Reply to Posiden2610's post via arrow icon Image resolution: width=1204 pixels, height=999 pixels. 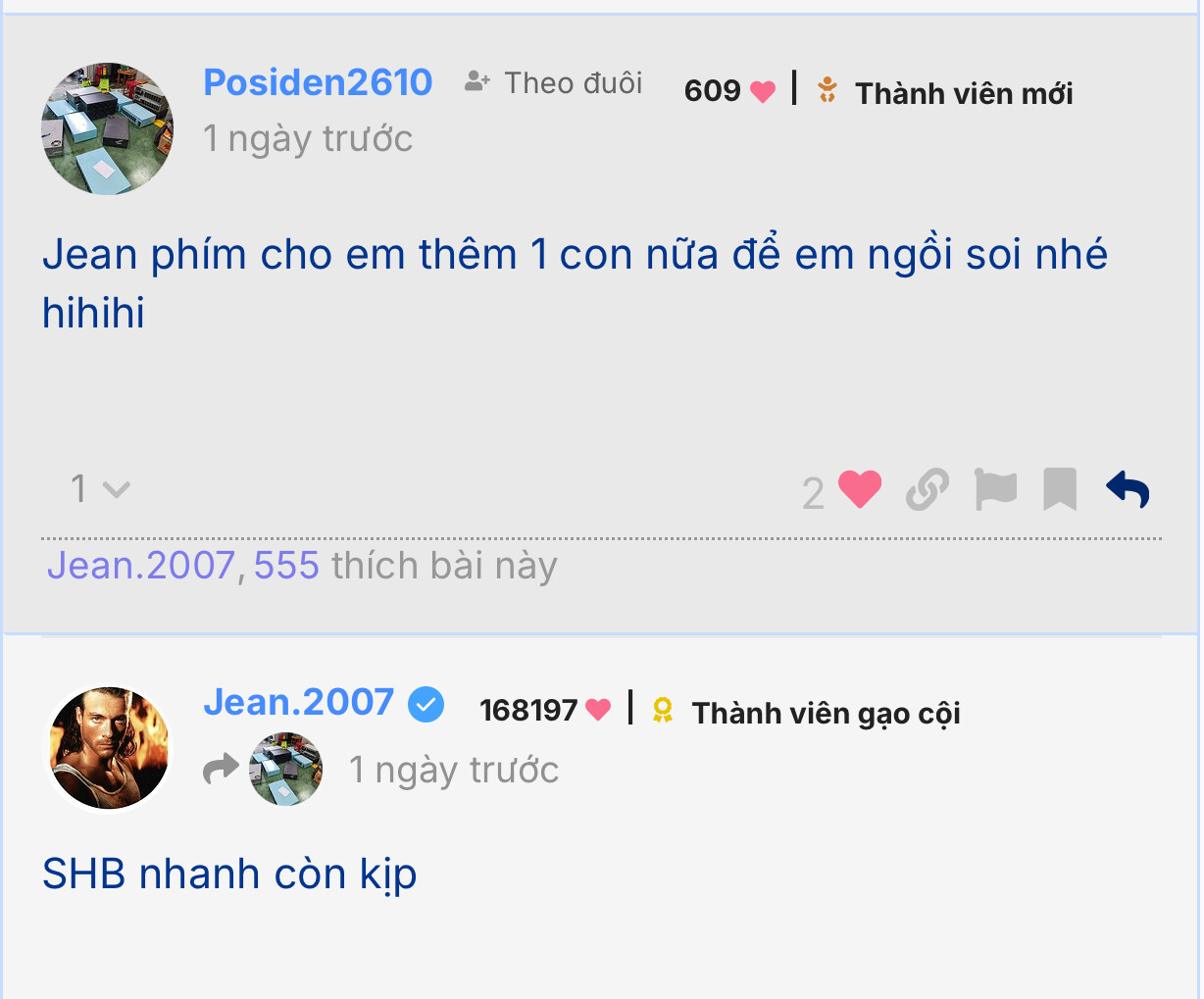pyautogui.click(x=1128, y=488)
